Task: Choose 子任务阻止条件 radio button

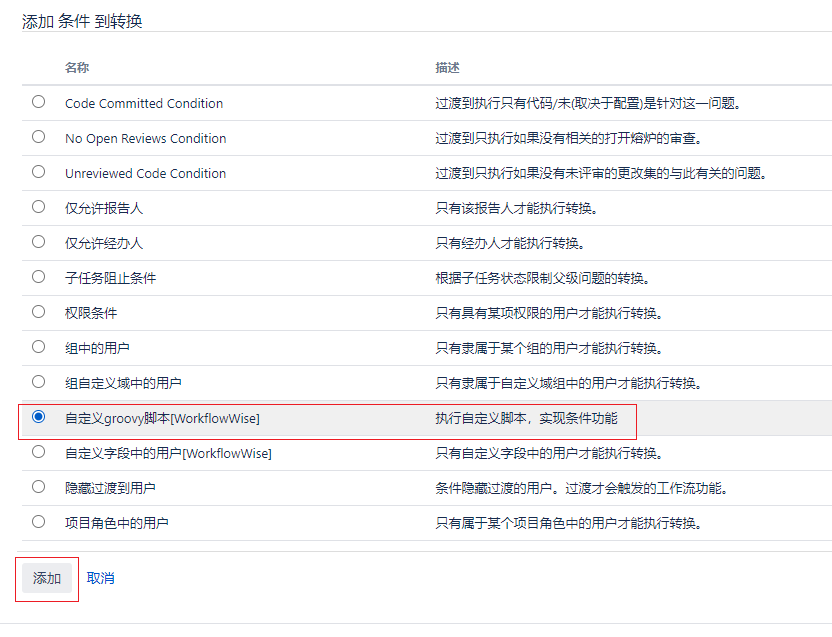Action: (x=38, y=277)
